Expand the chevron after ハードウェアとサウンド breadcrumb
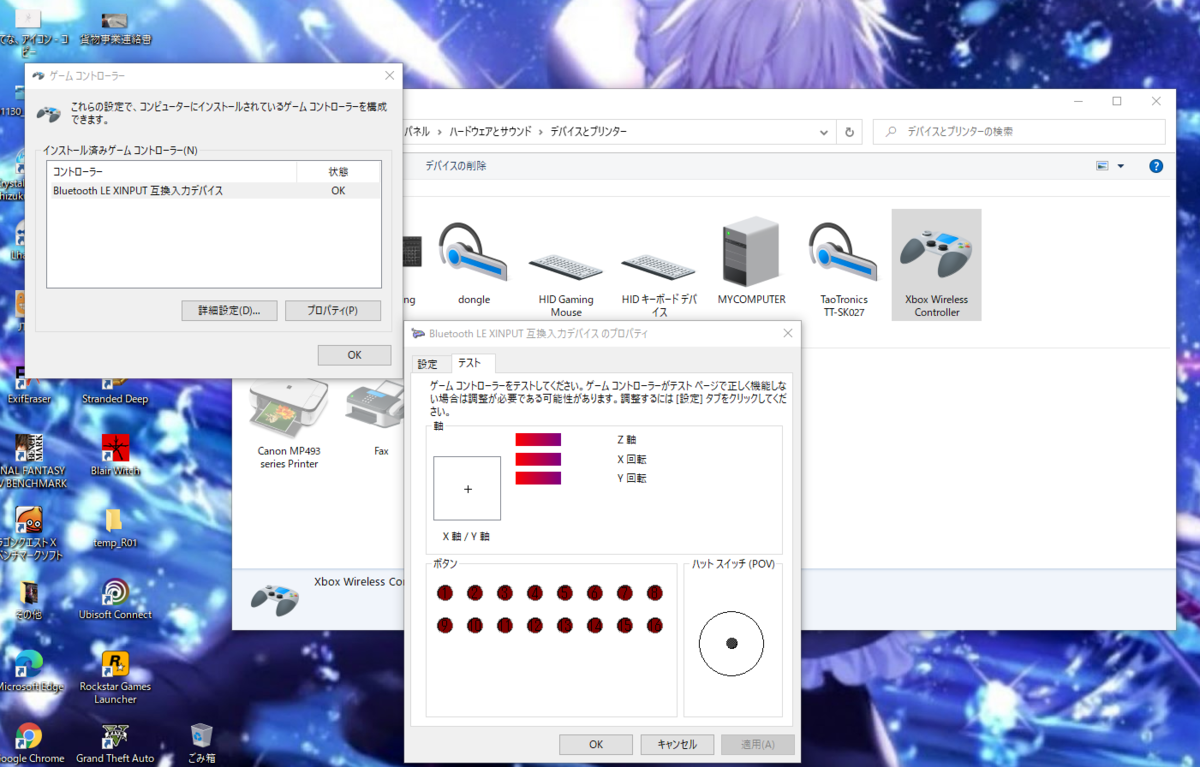1200x767 pixels. tap(540, 132)
